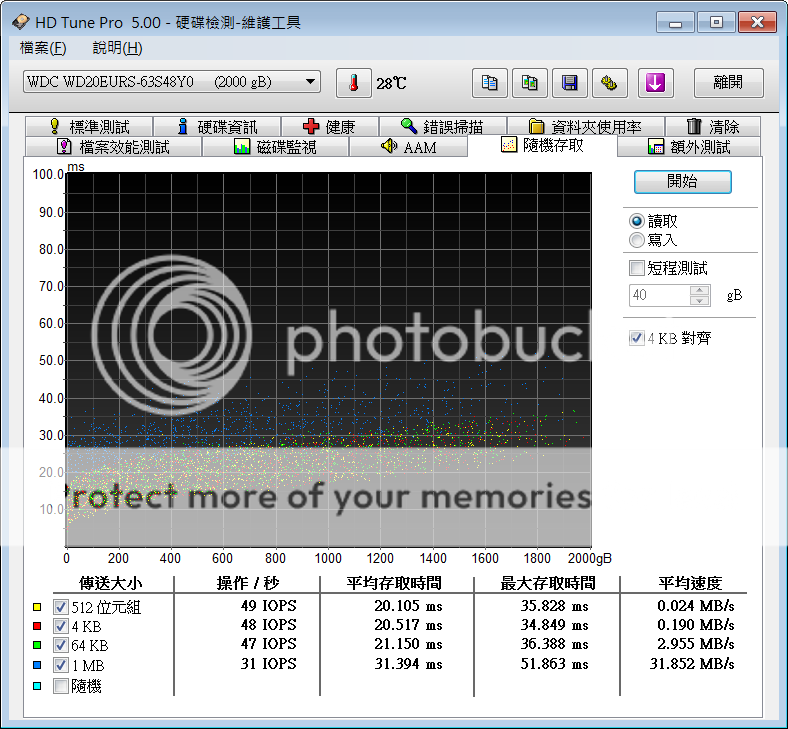Select the 寫入 radio button
The width and height of the screenshot is (788, 729).
tap(636, 240)
